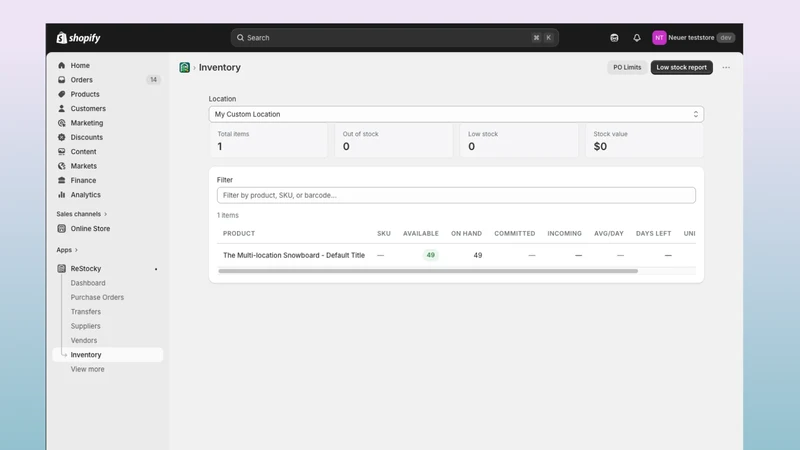This screenshot has width=800, height=450.
Task: Expand the Apps section
Action: pos(67,250)
